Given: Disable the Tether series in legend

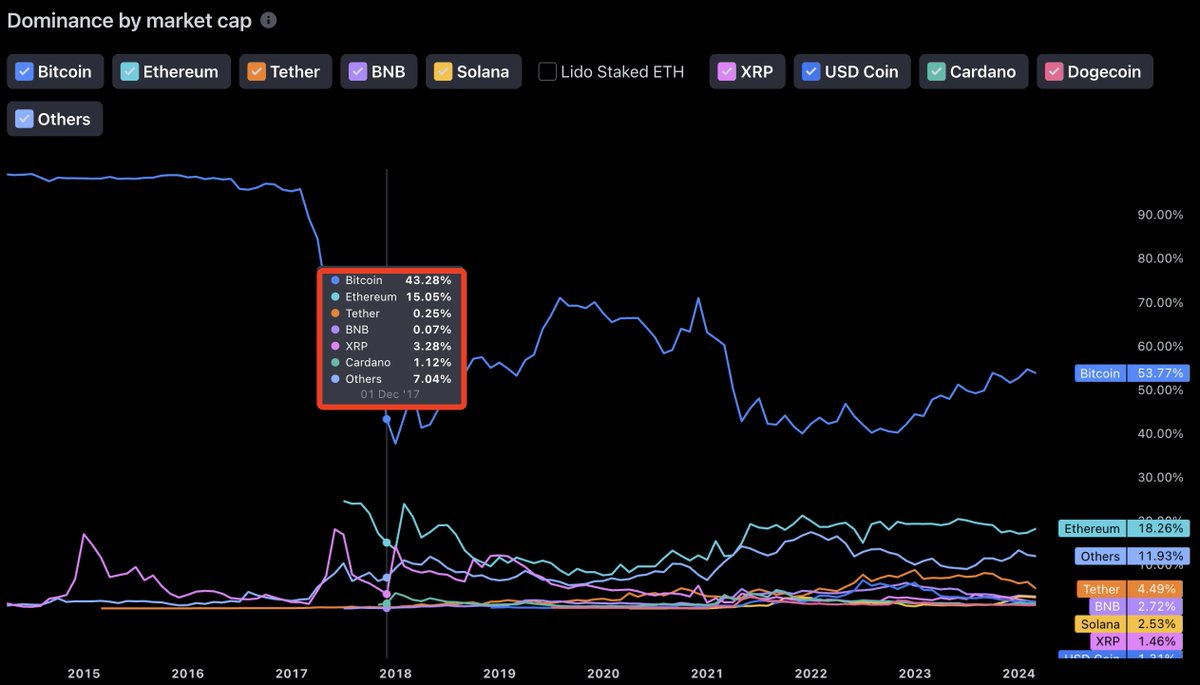Looking at the screenshot, I should (x=256, y=72).
